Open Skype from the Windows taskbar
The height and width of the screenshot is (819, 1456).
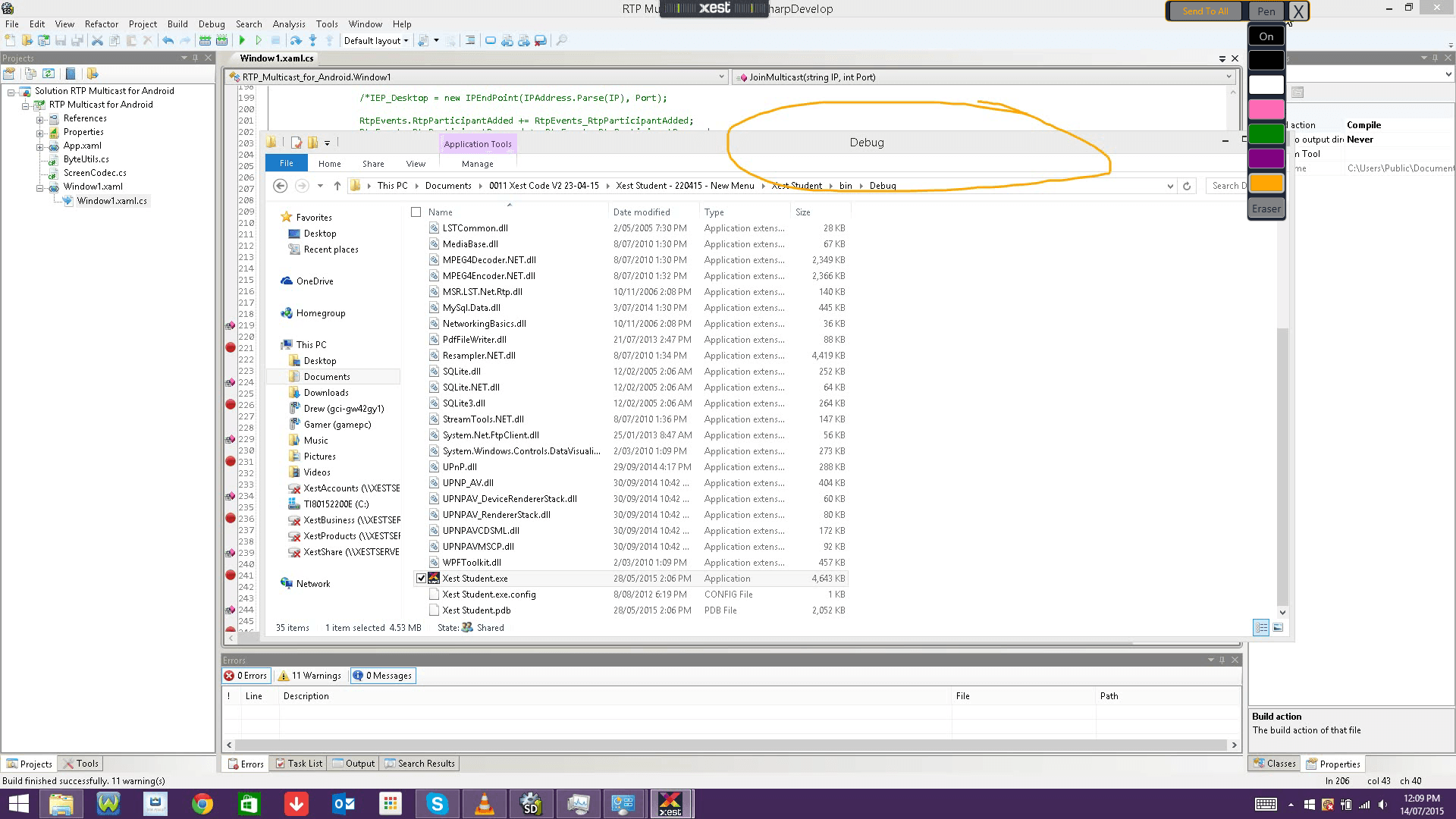[438, 804]
